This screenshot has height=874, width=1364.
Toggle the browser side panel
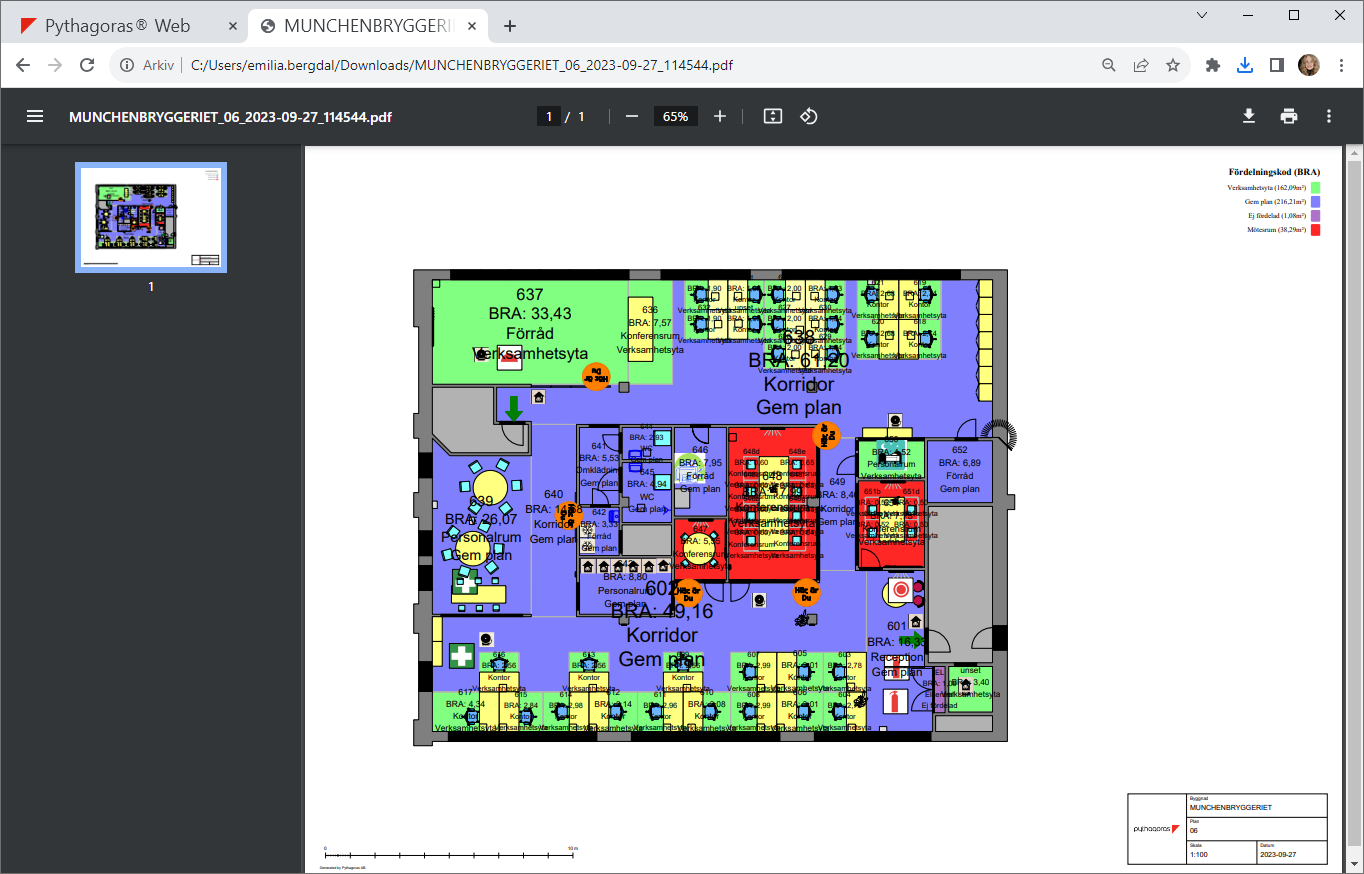tap(1277, 65)
